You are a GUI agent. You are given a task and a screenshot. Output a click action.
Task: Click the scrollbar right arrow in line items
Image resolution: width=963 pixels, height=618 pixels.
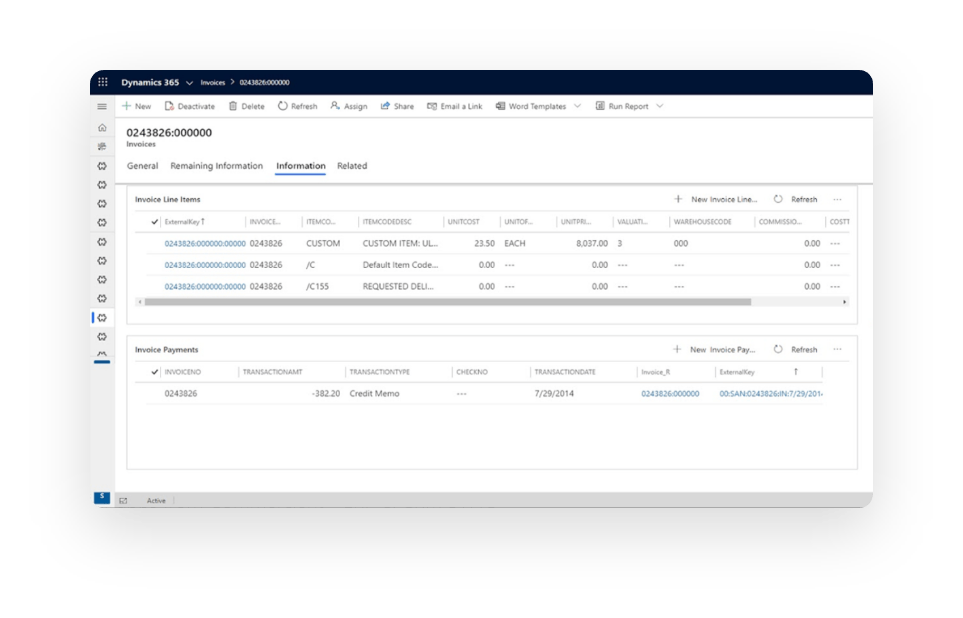[844, 302]
